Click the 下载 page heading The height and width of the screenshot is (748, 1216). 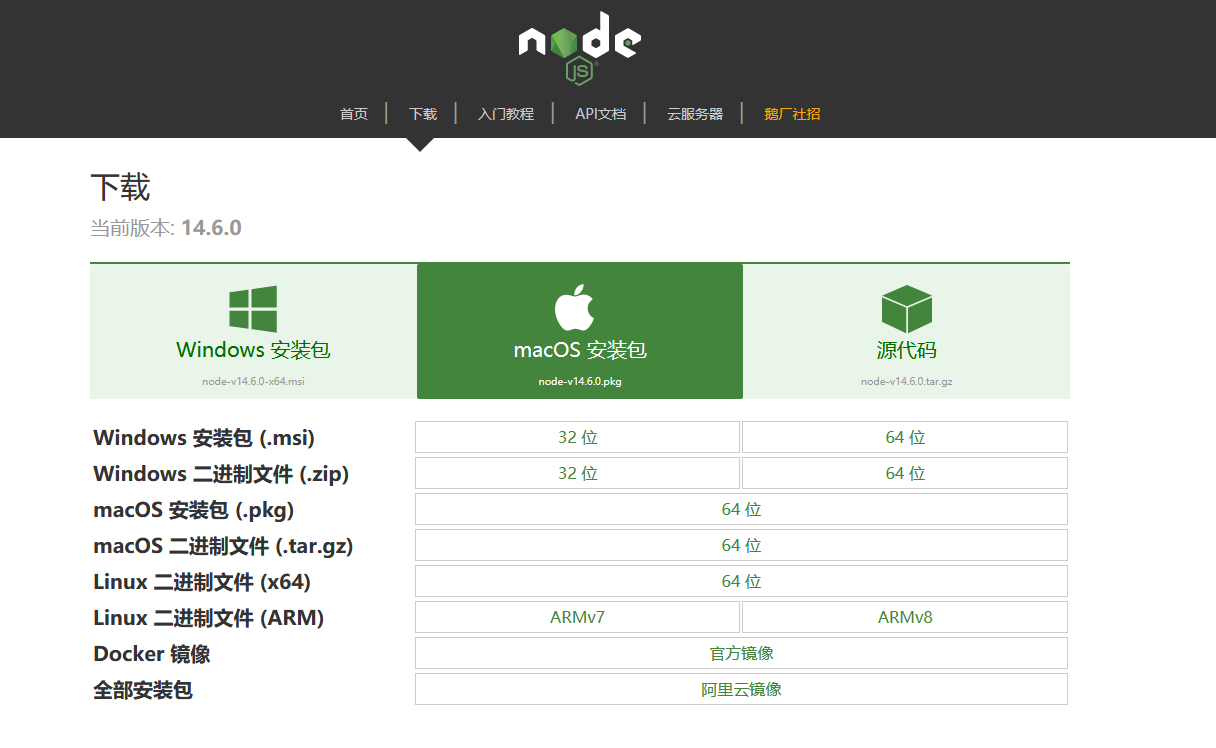120,187
